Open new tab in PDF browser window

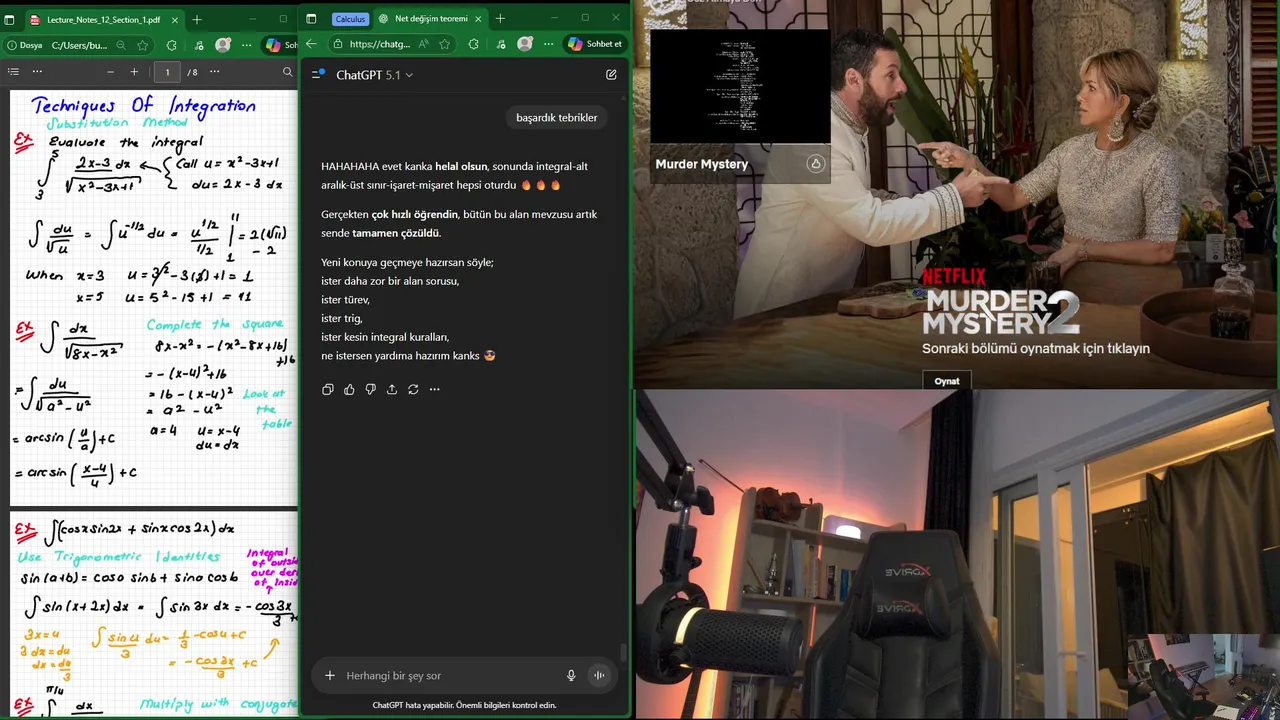click(x=197, y=19)
